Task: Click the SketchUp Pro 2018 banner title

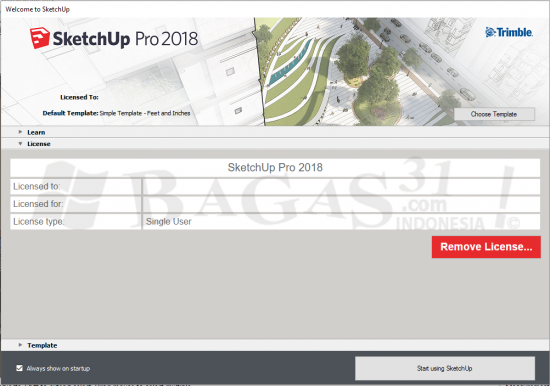Action: (125, 38)
